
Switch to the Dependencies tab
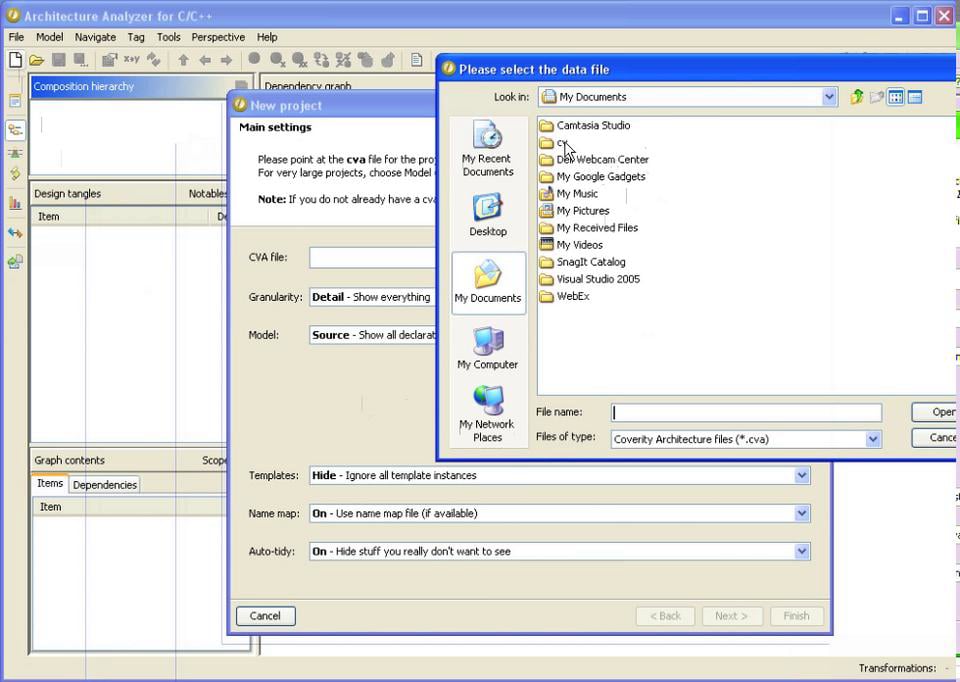(105, 485)
